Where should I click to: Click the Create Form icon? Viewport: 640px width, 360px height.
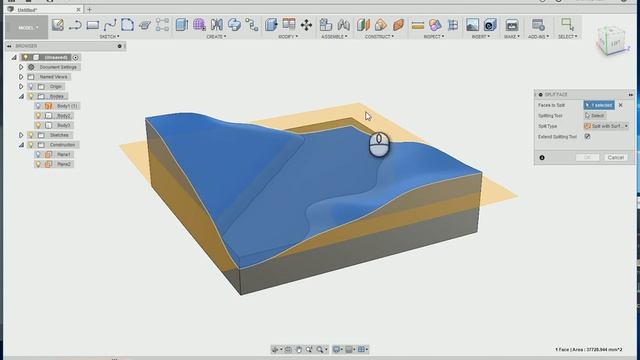[x=199, y=25]
